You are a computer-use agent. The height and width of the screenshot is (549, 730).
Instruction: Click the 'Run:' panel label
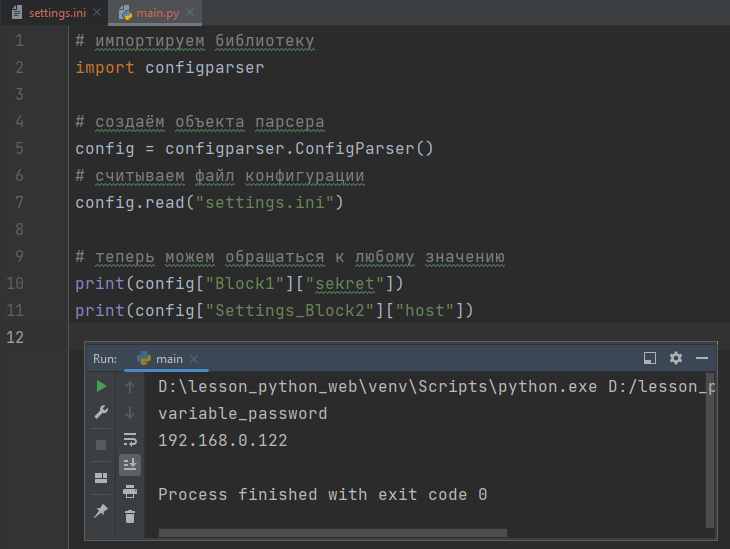tap(105, 359)
